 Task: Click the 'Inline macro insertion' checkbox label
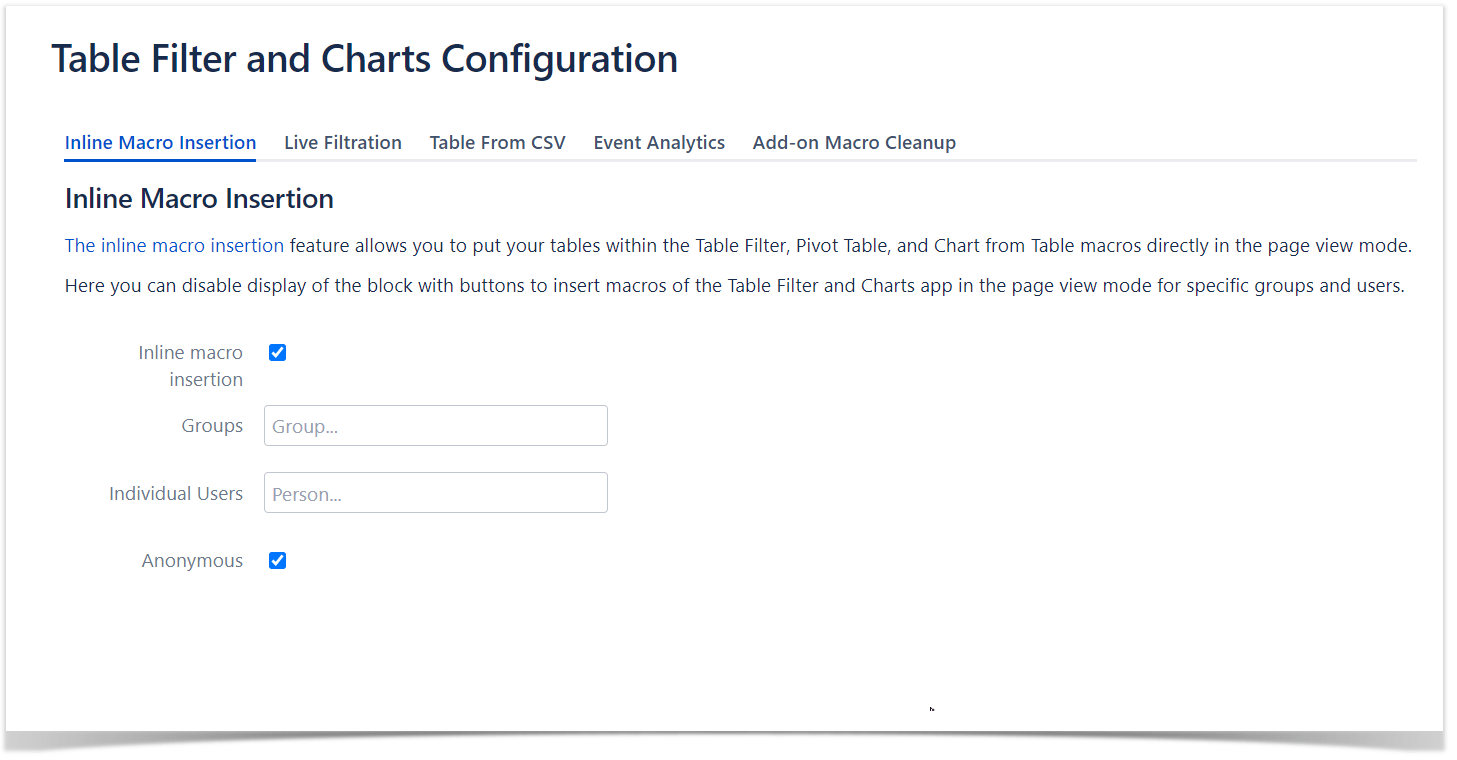pos(191,366)
